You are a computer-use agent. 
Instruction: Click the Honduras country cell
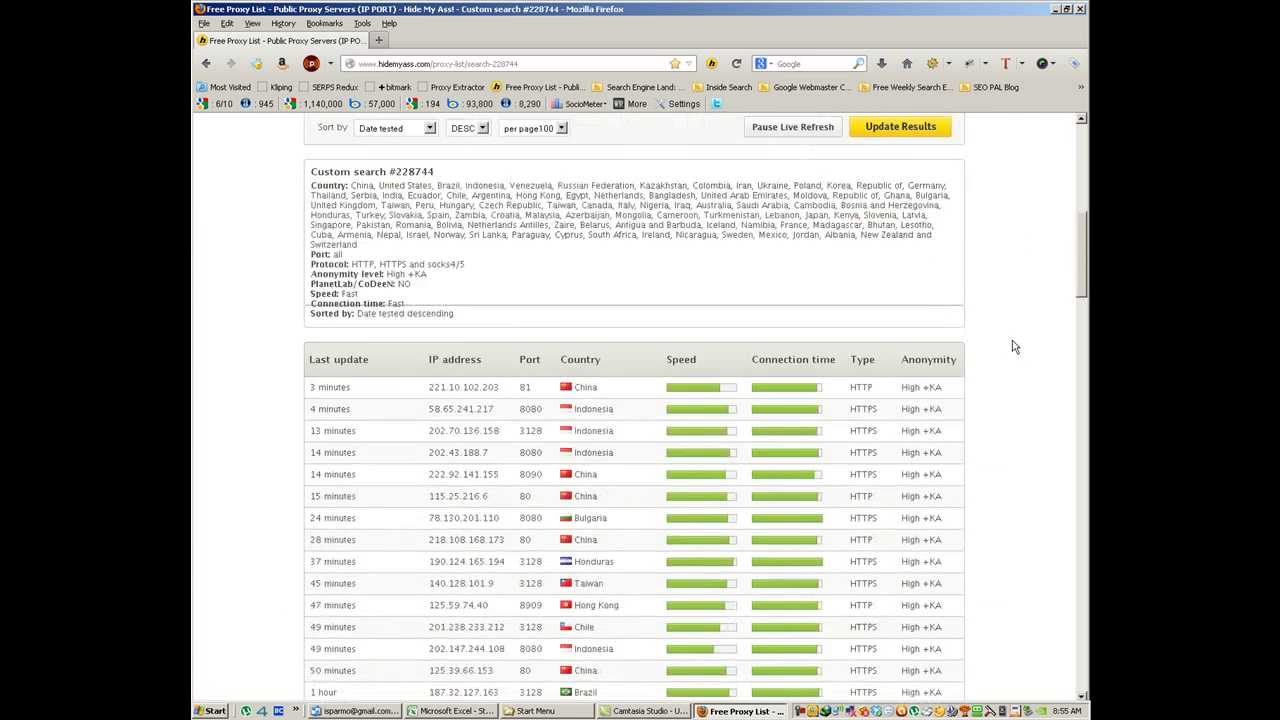(587, 562)
